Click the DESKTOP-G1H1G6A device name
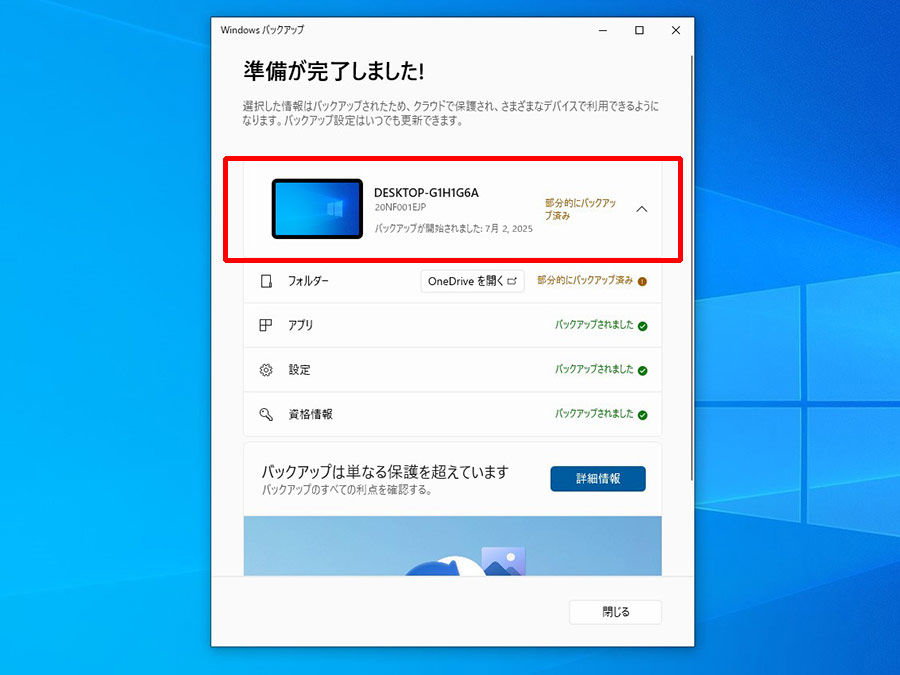900x675 pixels. click(x=426, y=193)
